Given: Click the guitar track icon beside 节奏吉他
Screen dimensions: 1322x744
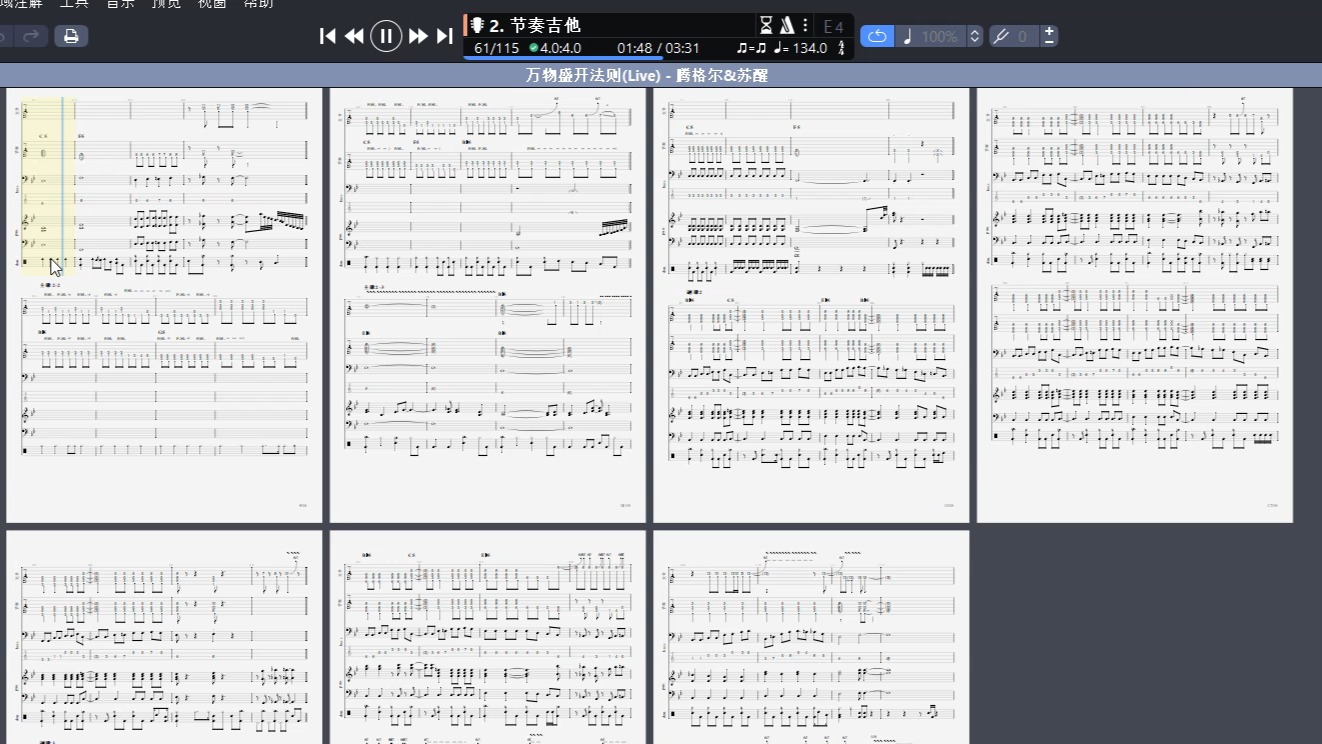Looking at the screenshot, I should point(477,25).
